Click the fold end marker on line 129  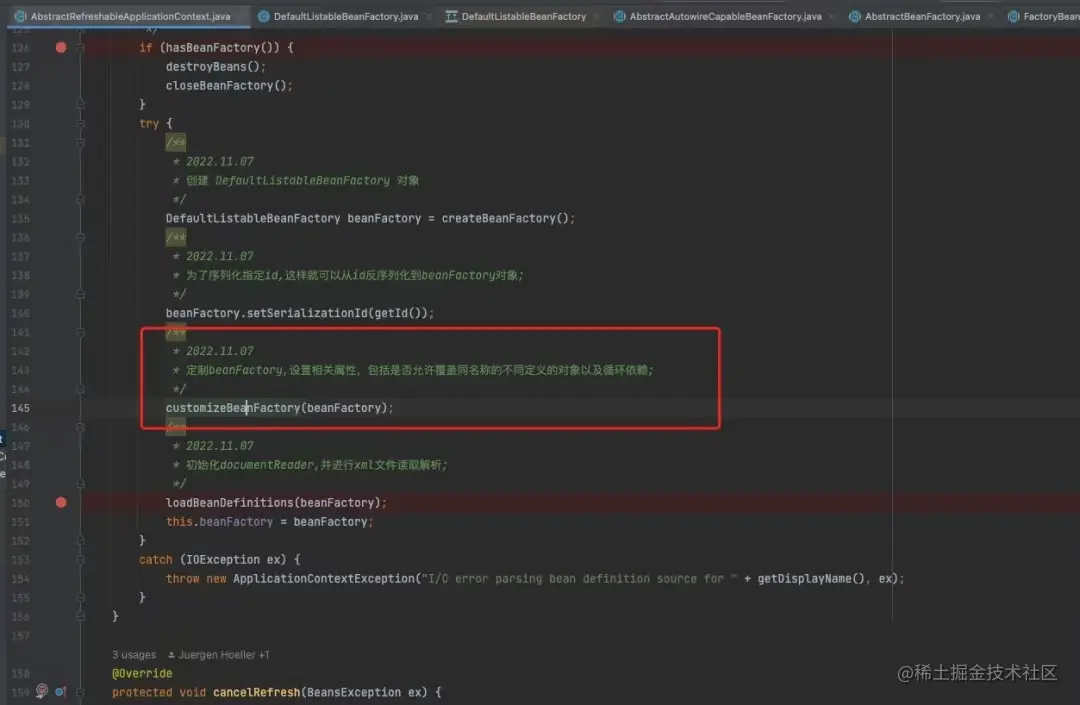[81, 105]
